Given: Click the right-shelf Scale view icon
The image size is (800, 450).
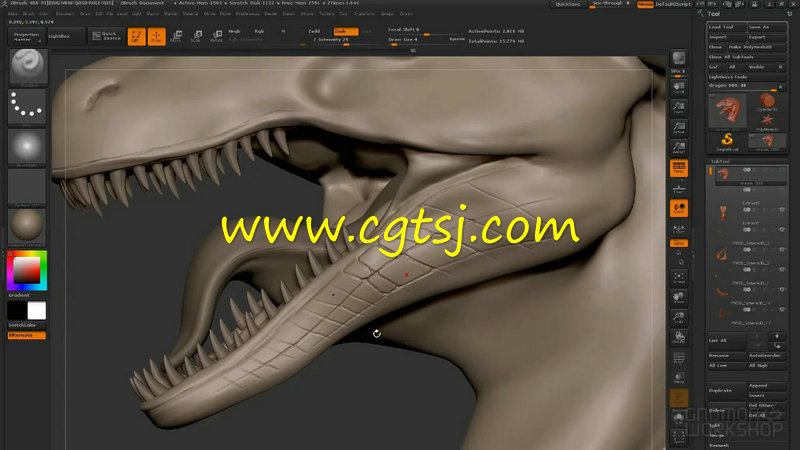Looking at the screenshot, I should [679, 317].
